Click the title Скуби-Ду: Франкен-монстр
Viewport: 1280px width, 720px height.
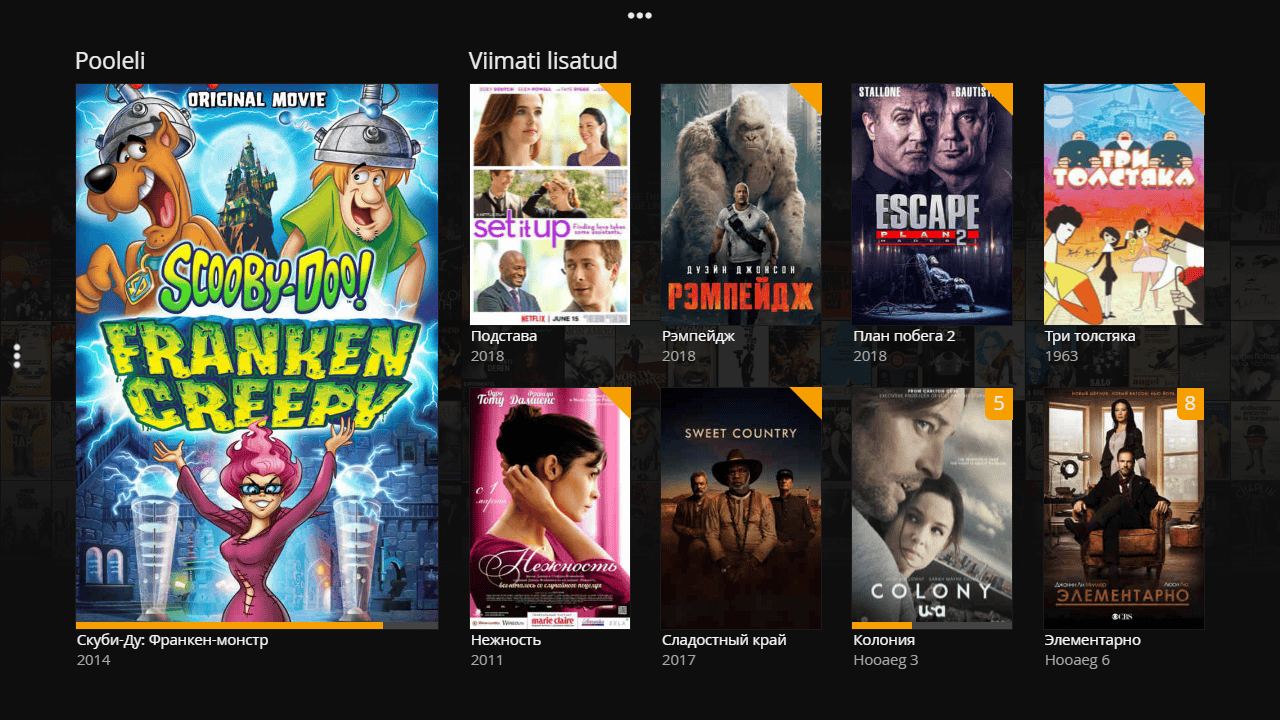coord(172,640)
